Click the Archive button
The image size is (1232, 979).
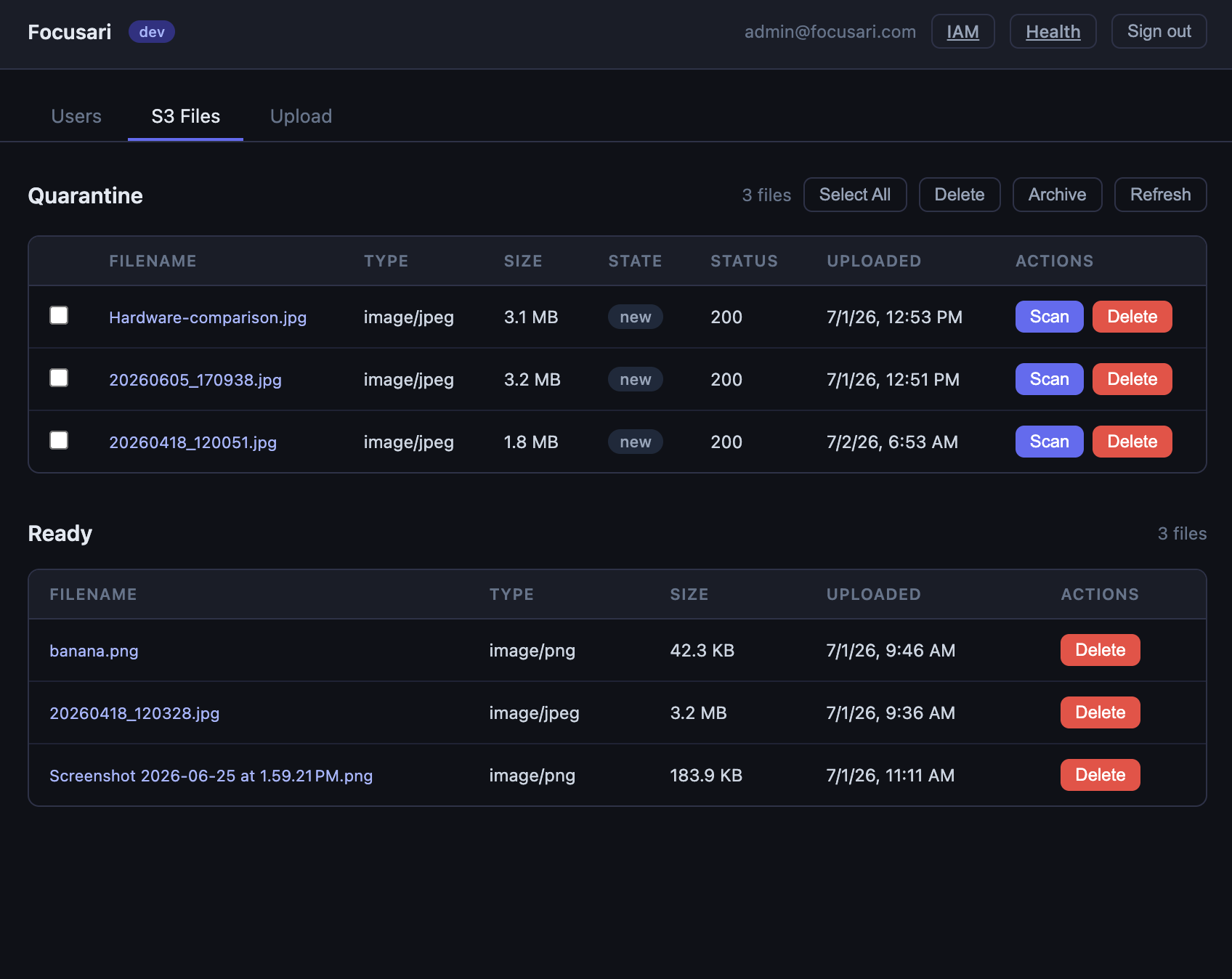[1057, 195]
